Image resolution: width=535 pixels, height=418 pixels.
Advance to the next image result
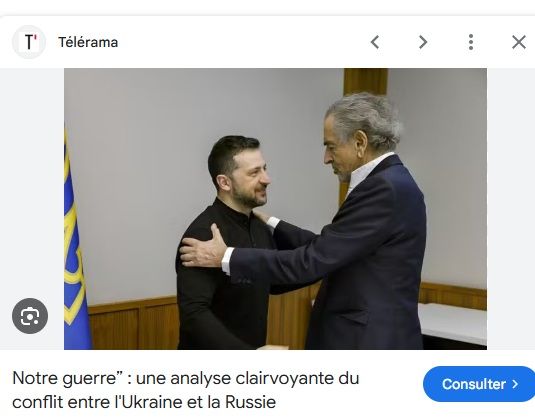[423, 42]
